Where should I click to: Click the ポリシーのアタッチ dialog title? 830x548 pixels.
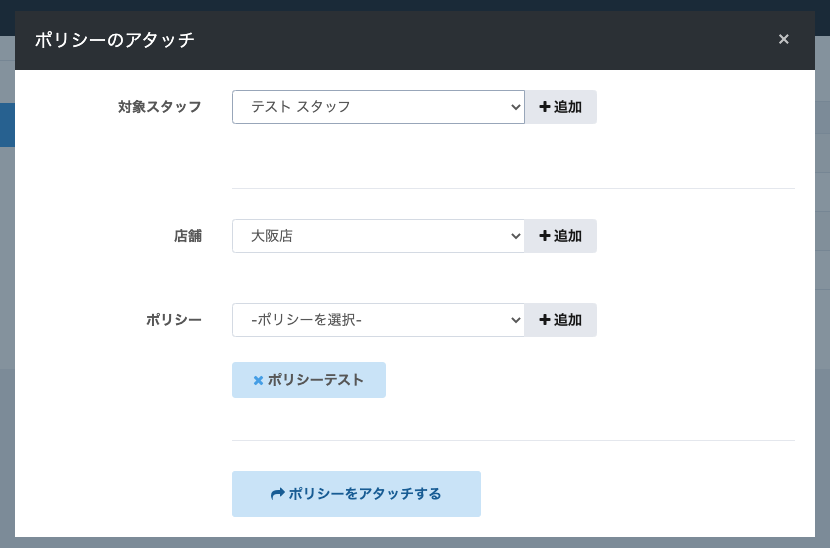114,40
